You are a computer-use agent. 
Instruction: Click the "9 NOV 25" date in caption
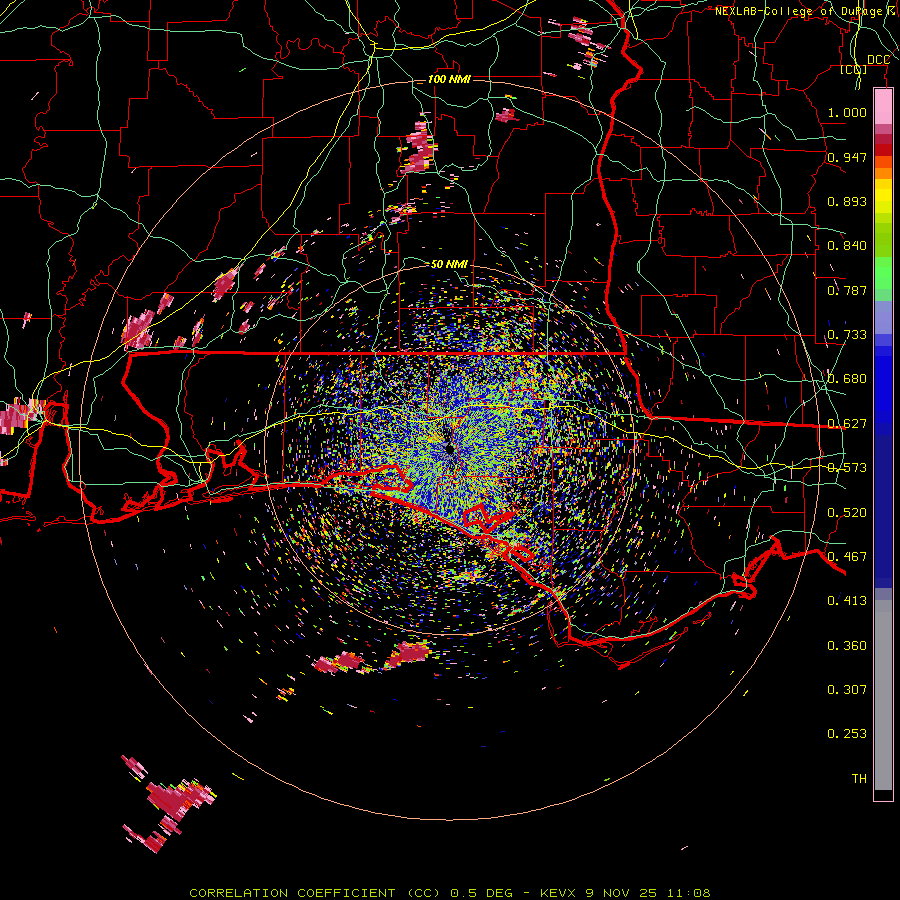pyautogui.click(x=621, y=893)
